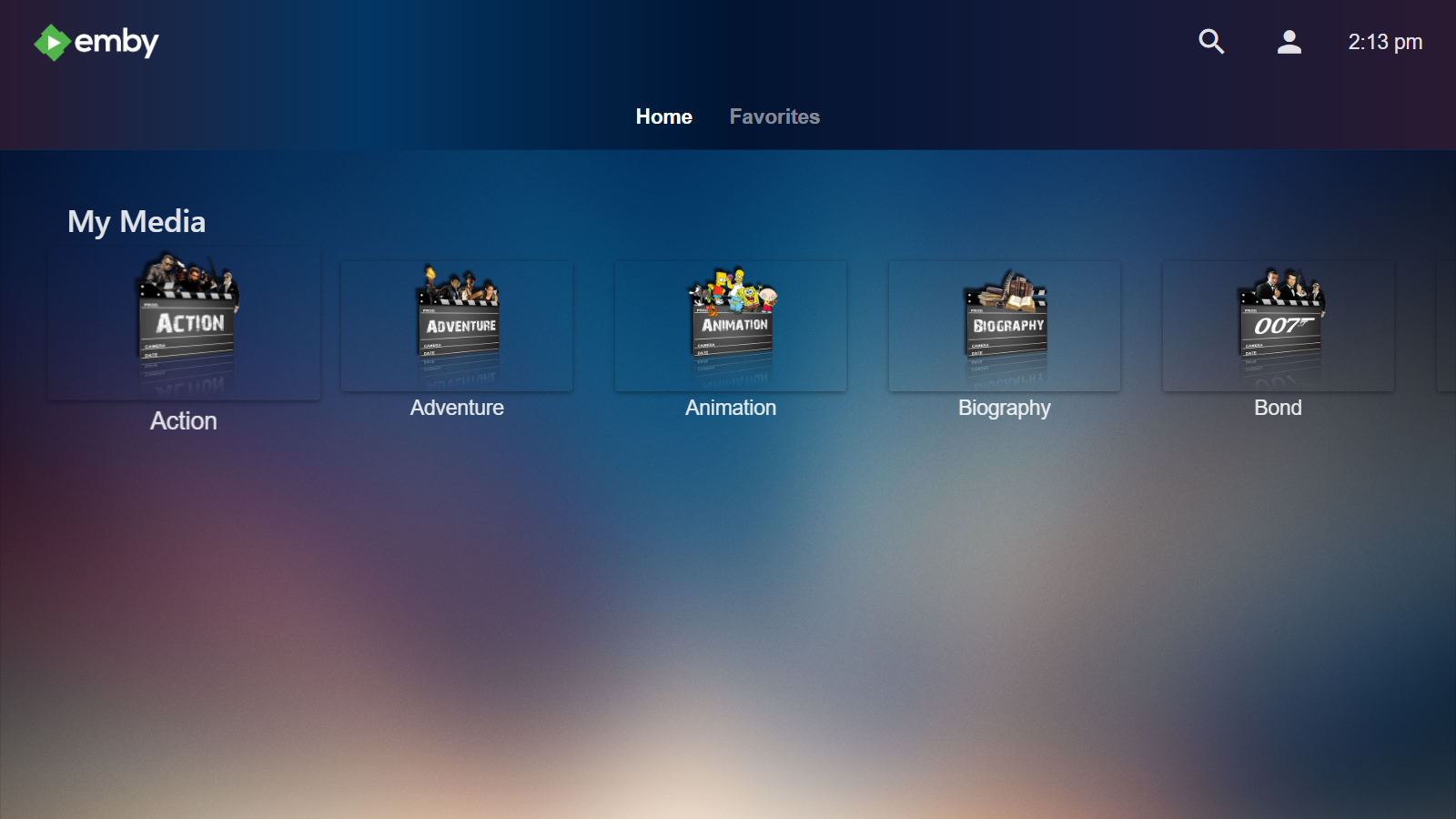Open the Adventure media library
Viewport: 1456px width, 819px height.
[457, 325]
